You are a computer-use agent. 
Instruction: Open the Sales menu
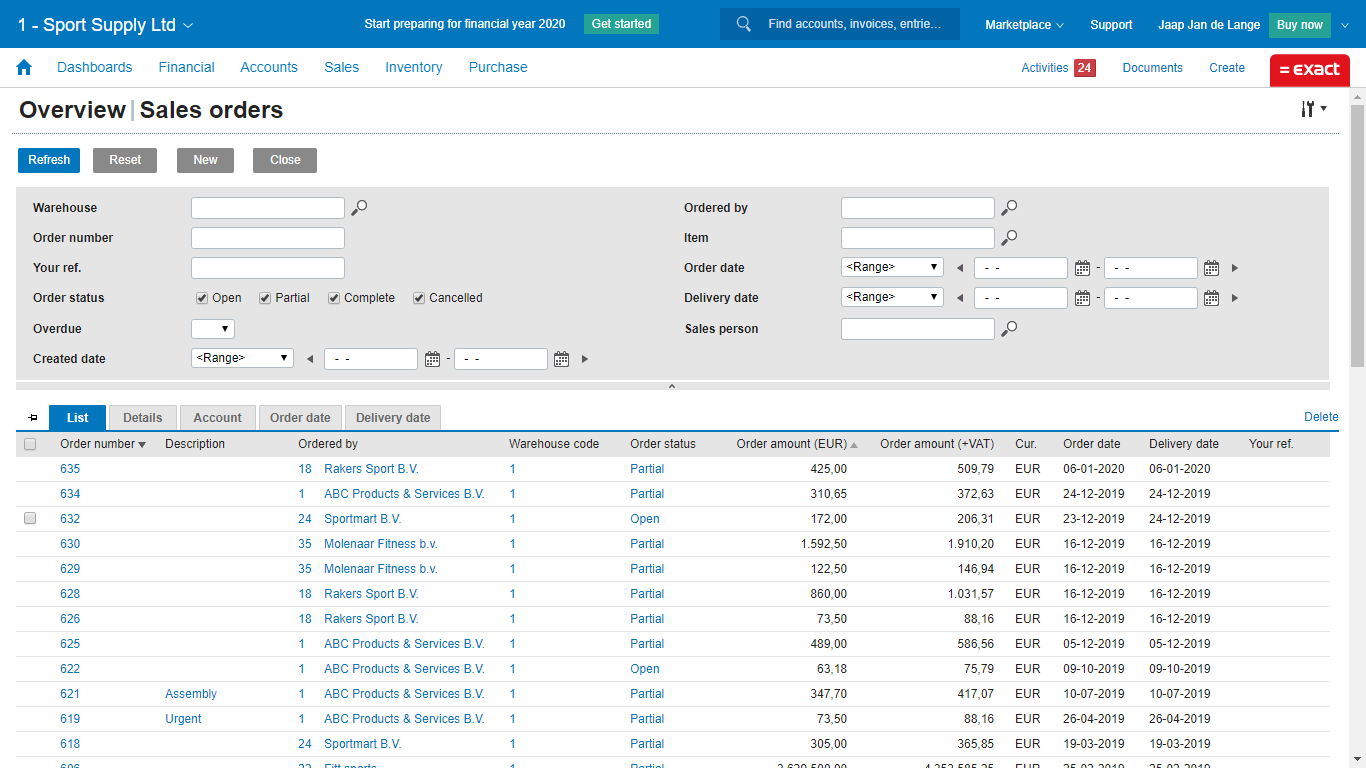click(342, 67)
